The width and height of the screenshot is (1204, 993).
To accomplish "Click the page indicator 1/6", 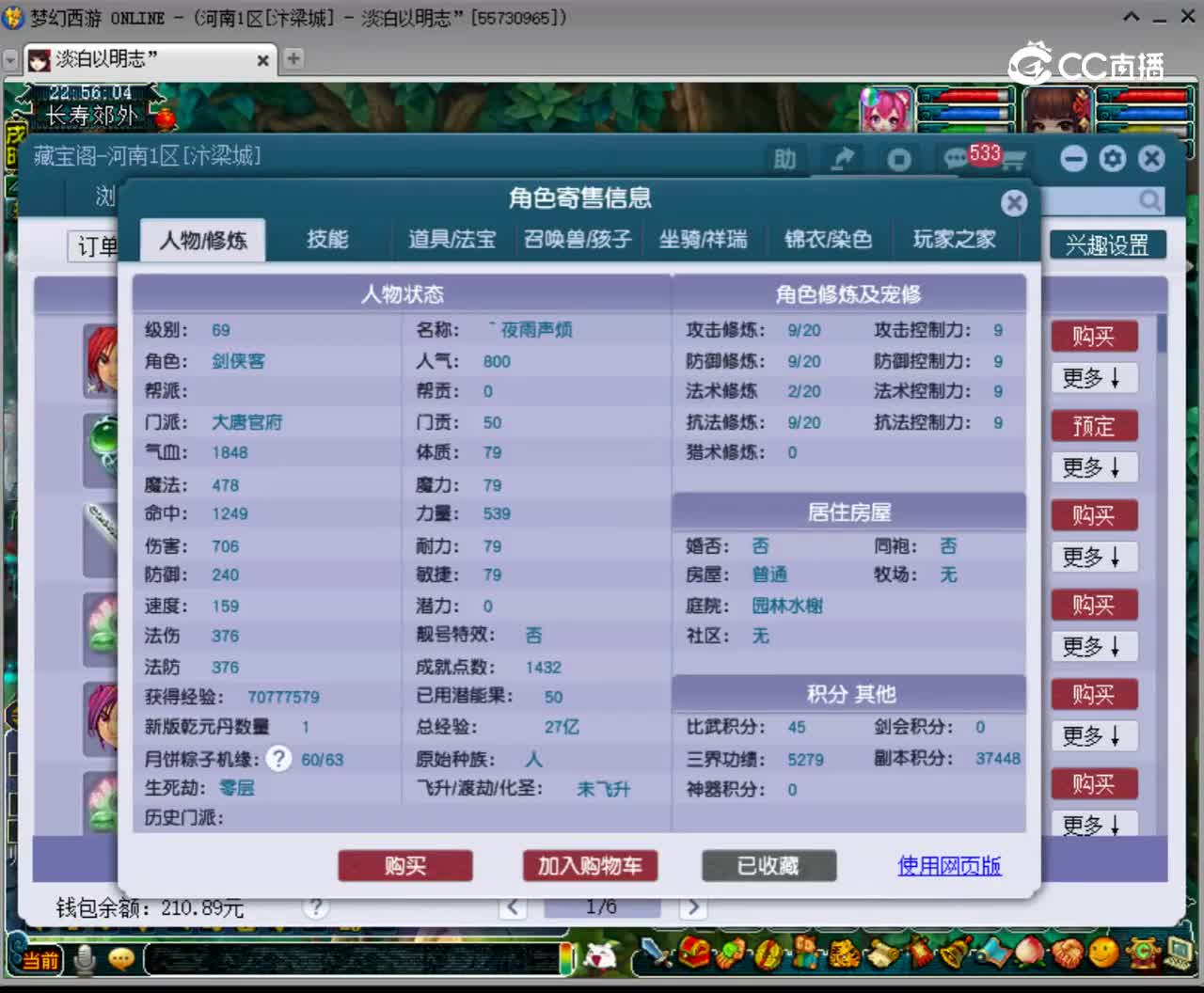I will coord(601,907).
